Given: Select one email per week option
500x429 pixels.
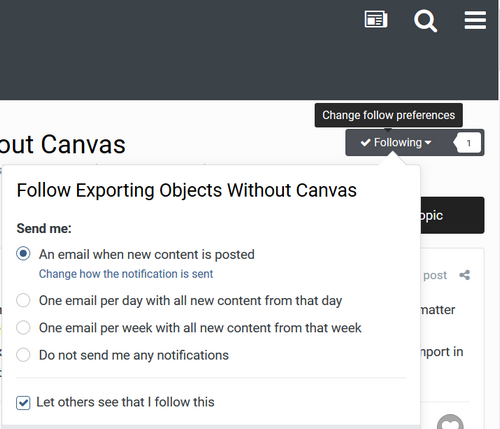Looking at the screenshot, I should [x=23, y=327].
